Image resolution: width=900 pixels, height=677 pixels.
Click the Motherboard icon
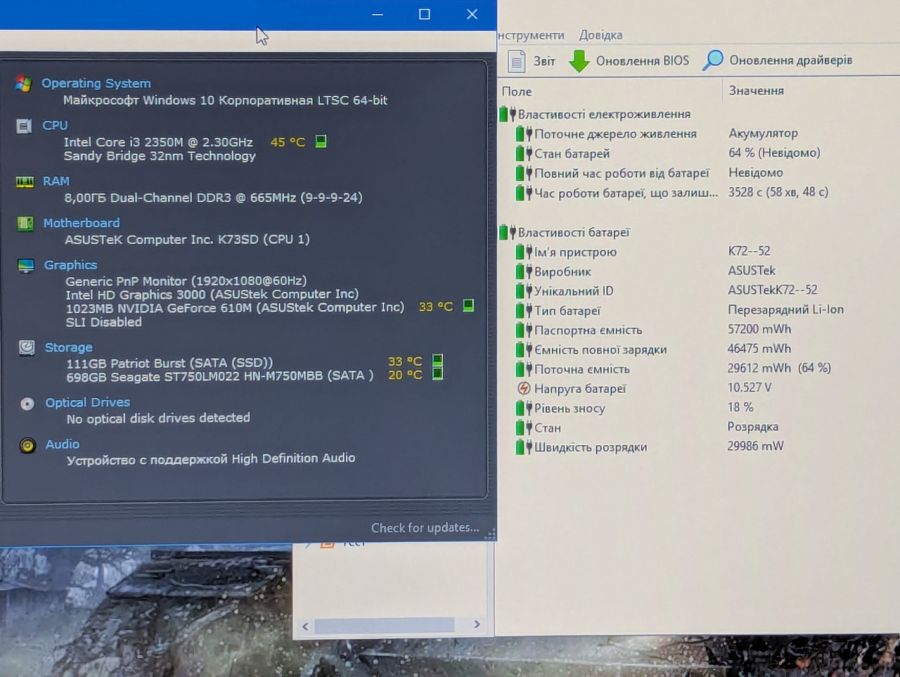click(25, 223)
